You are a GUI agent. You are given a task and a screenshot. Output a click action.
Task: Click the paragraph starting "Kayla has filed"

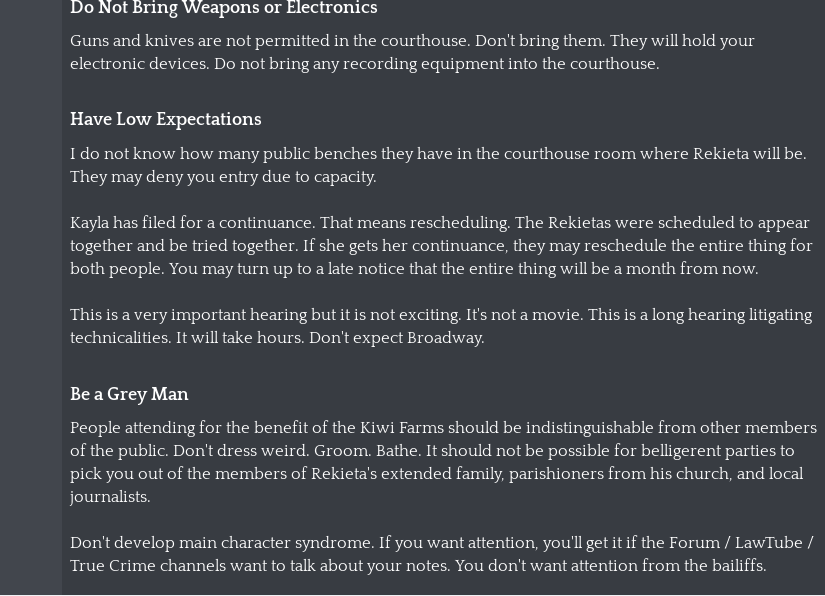[x=440, y=246]
